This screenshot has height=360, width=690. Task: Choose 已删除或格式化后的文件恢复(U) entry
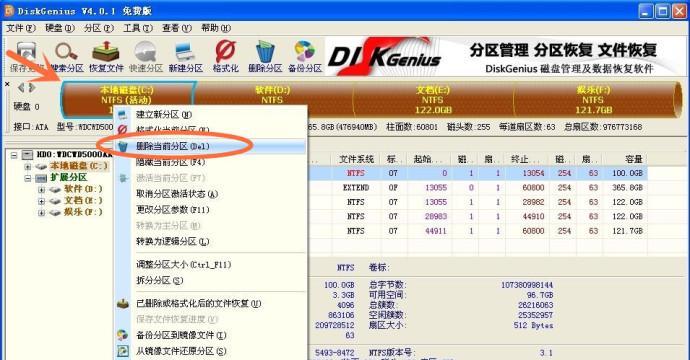click(210, 303)
